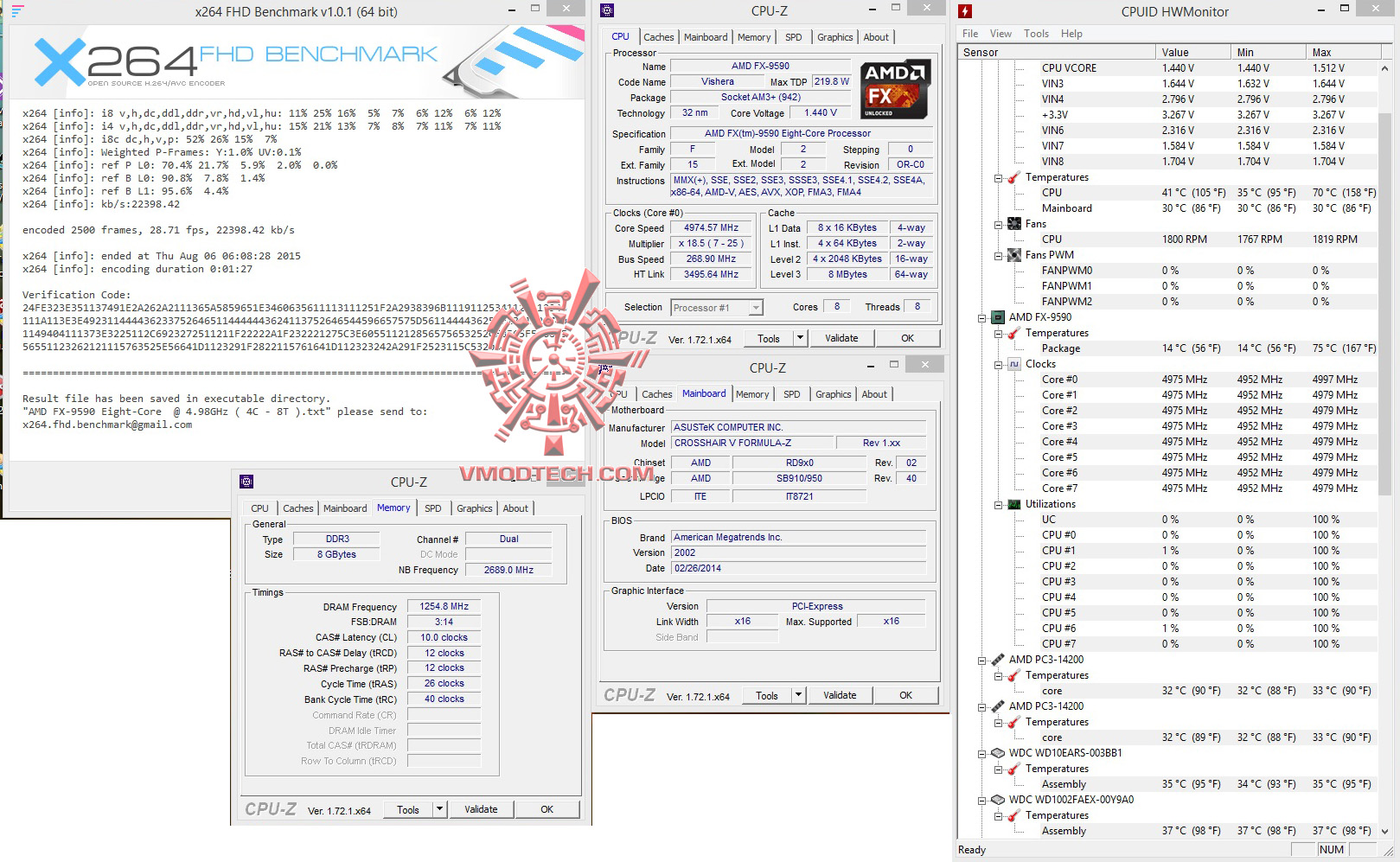This screenshot has height=862, width=1400.
Task: Click the Min column header in HWMonitor
Action: coord(1268,52)
